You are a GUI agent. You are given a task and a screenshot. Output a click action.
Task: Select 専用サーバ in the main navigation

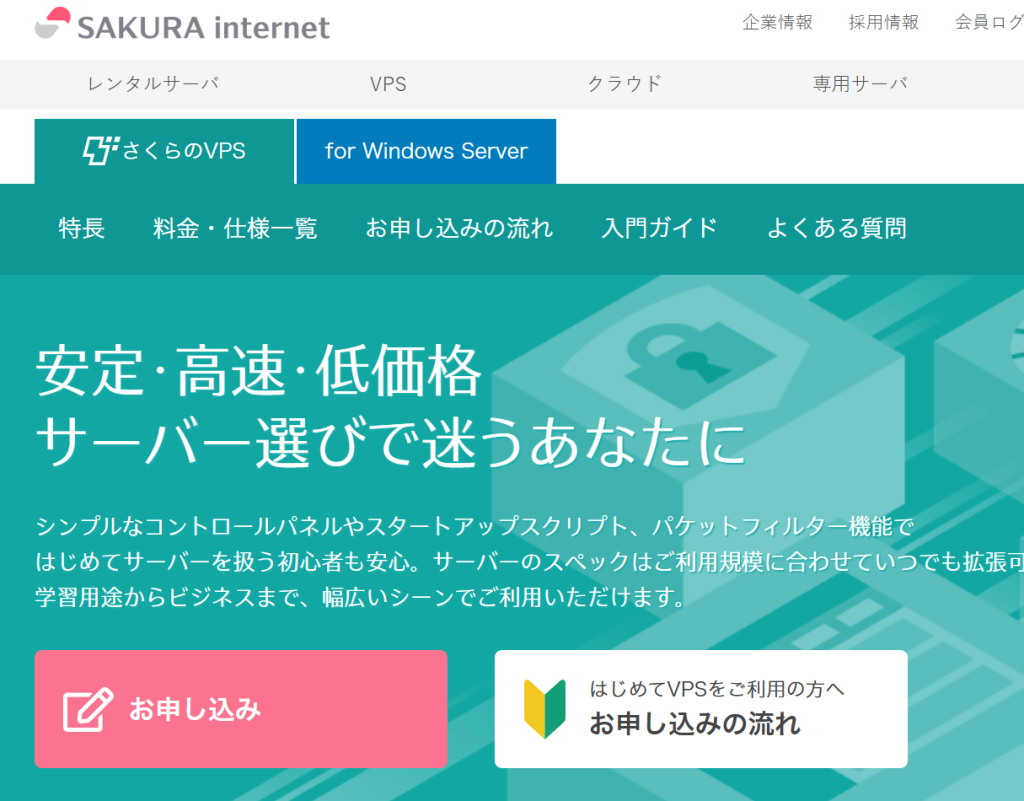(860, 84)
